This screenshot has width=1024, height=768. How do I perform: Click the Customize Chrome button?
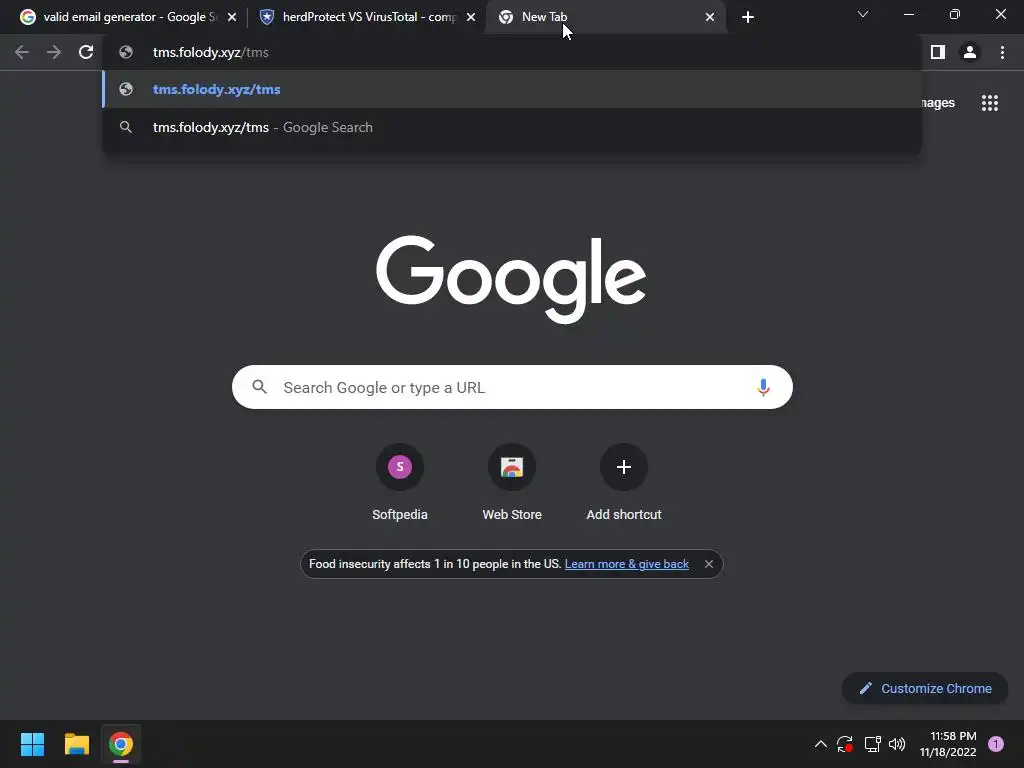[925, 688]
